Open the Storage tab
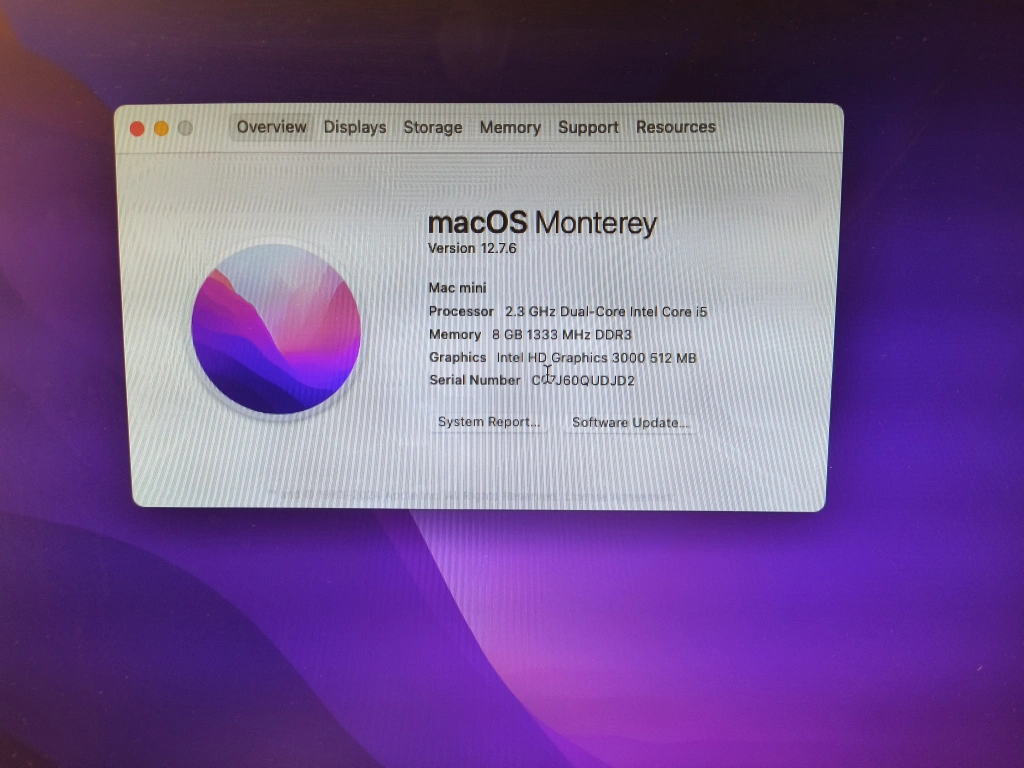1024x768 pixels. point(432,127)
